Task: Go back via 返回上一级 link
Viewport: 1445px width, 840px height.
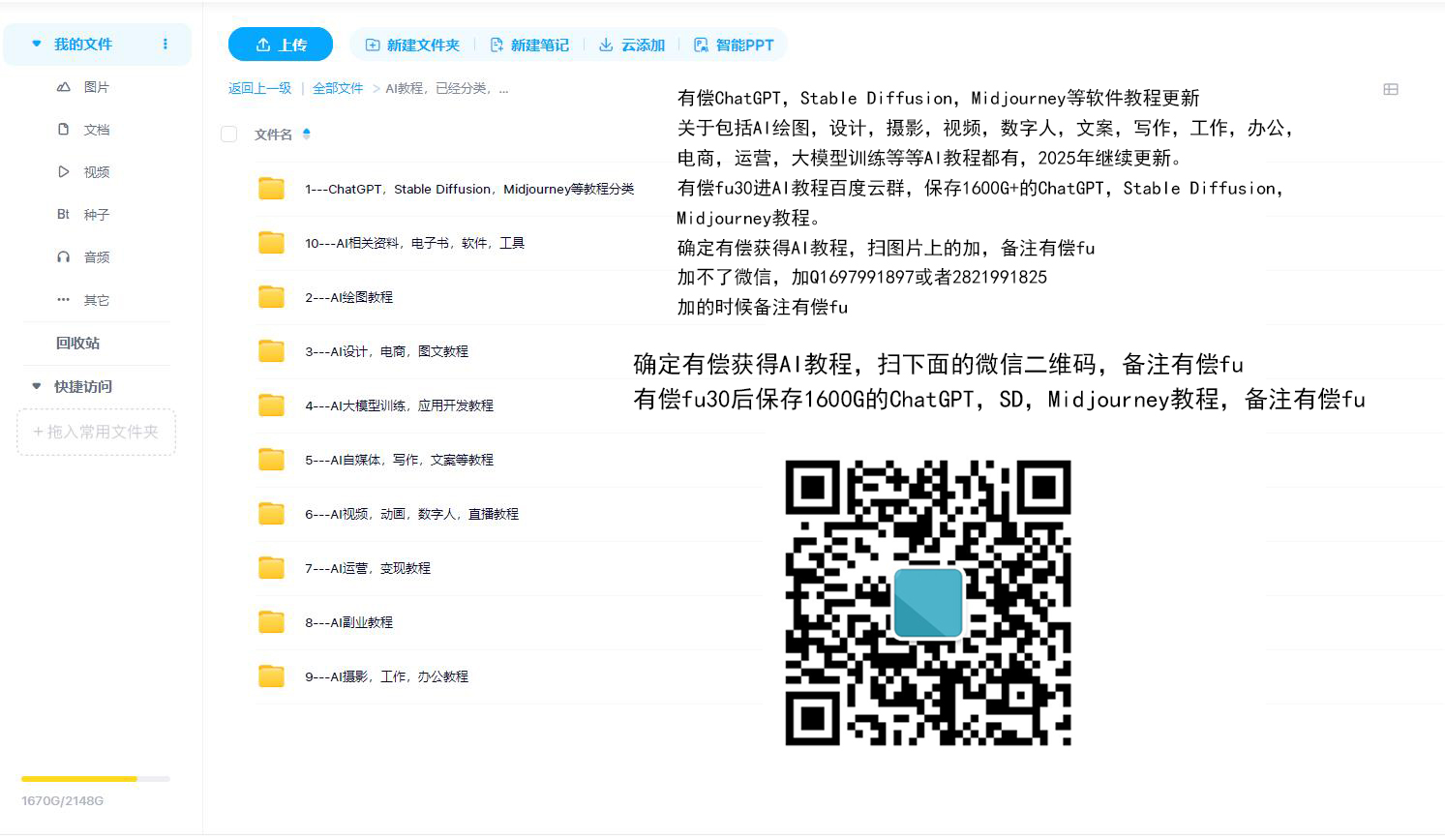Action: pyautogui.click(x=259, y=88)
